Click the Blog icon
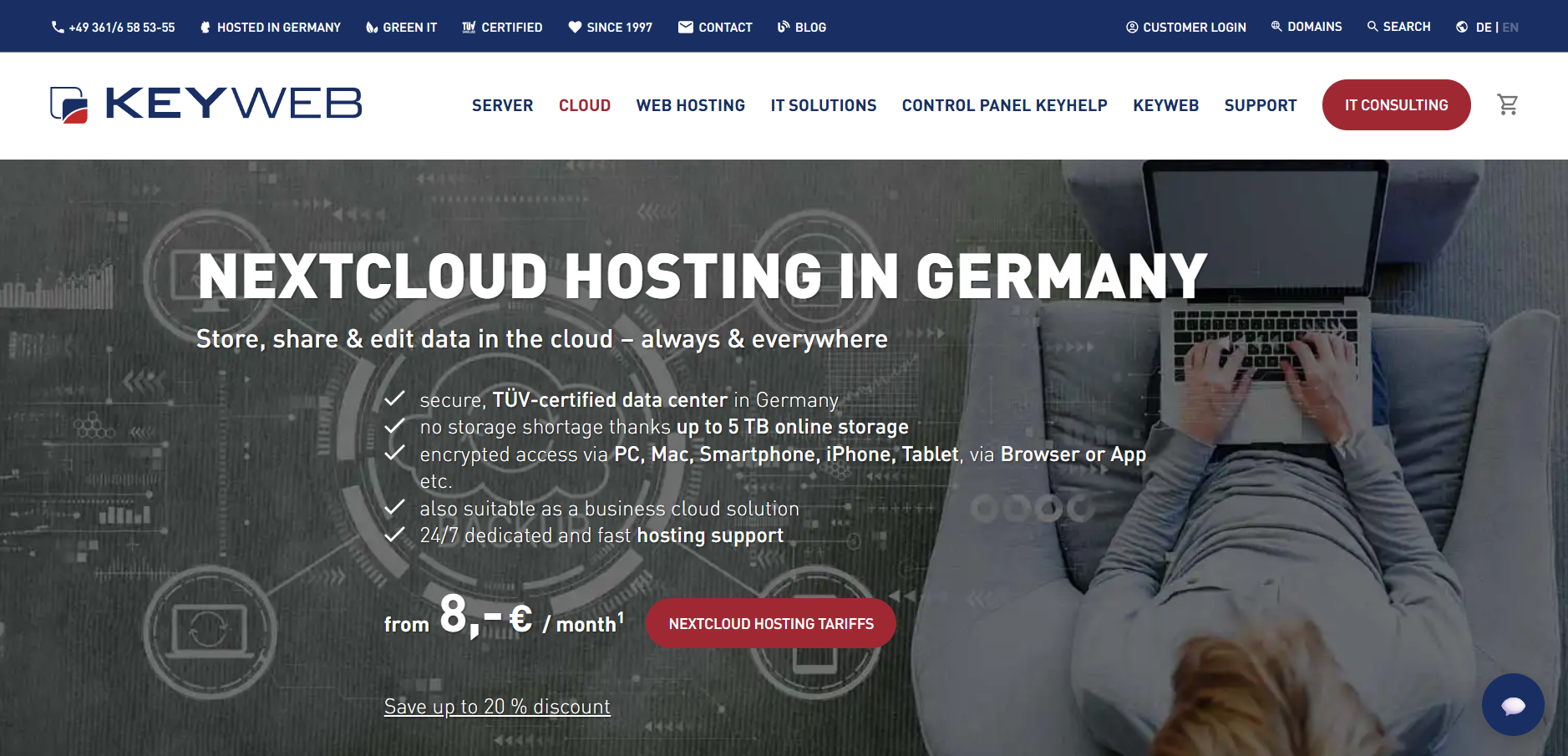The image size is (1568, 756). pyautogui.click(x=784, y=27)
